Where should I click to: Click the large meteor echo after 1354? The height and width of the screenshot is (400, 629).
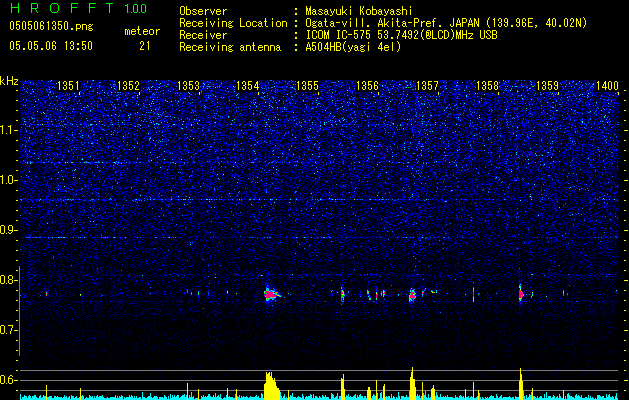[272, 295]
